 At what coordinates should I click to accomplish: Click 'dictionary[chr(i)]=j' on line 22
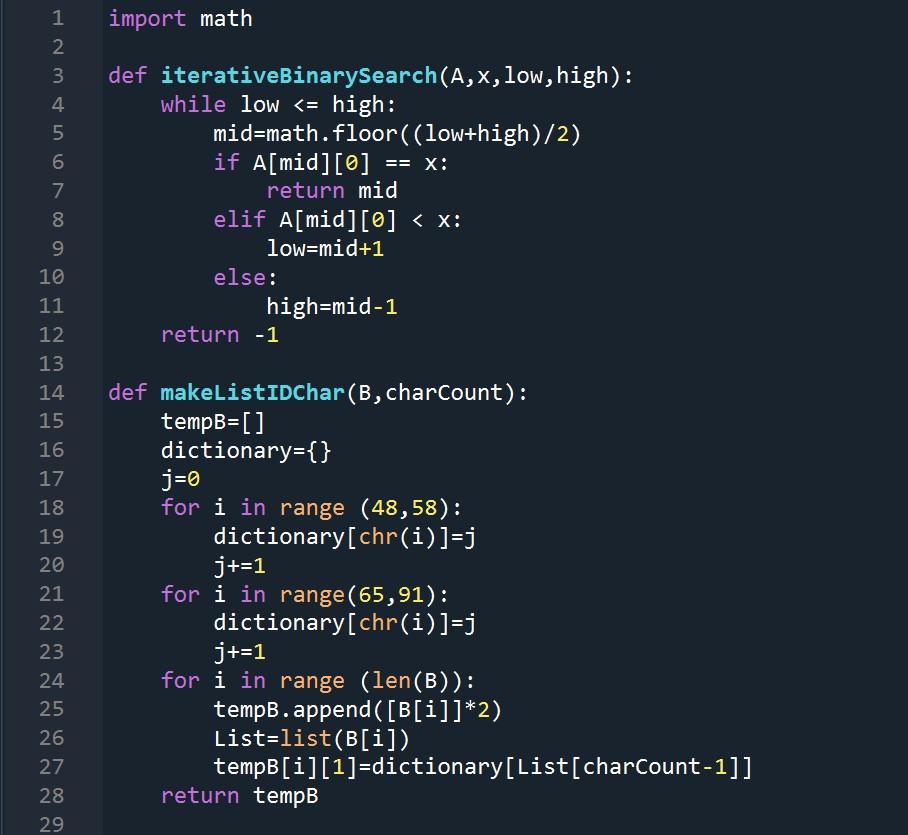coord(345,623)
